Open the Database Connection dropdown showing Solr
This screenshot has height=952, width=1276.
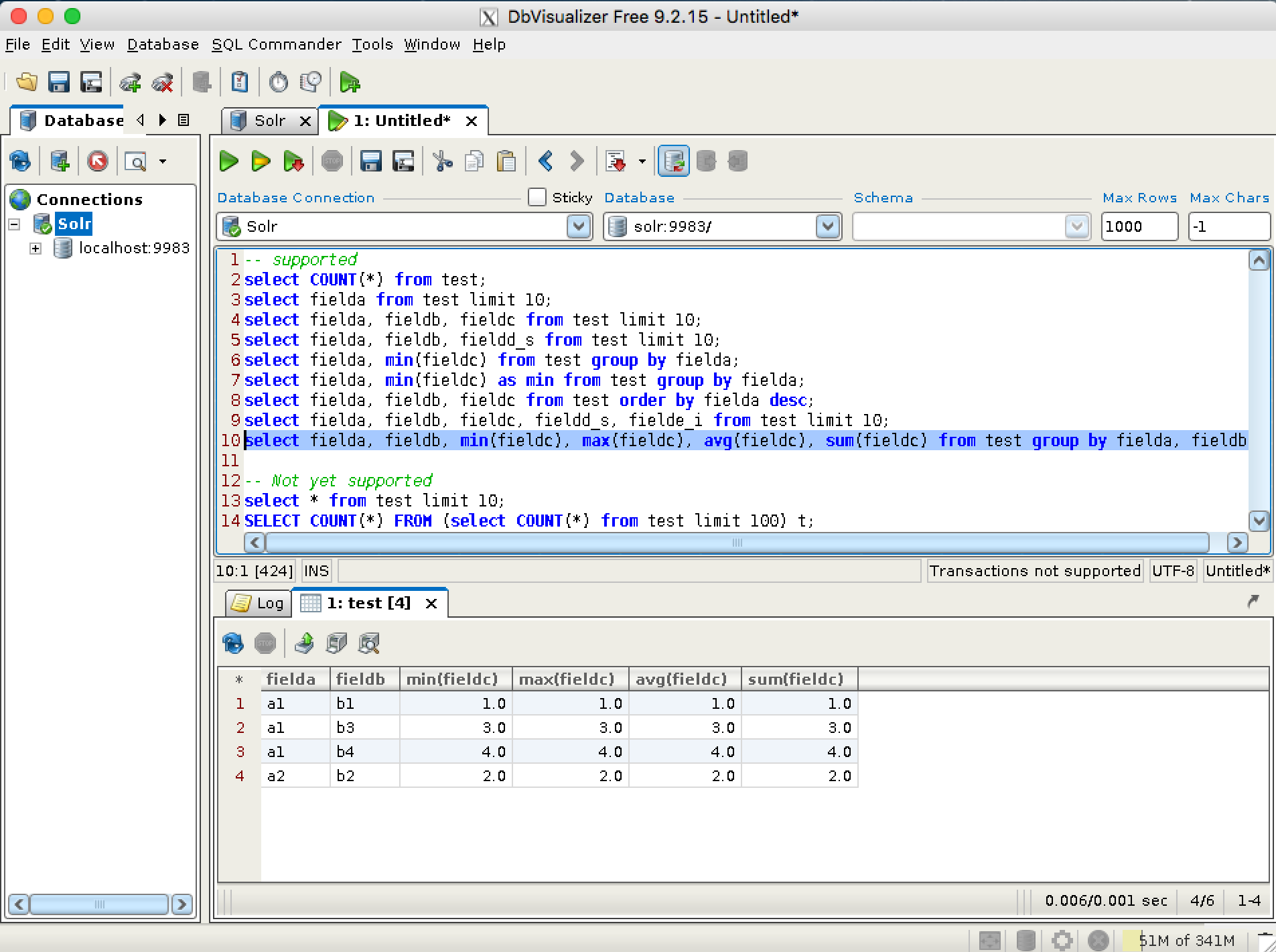[578, 226]
